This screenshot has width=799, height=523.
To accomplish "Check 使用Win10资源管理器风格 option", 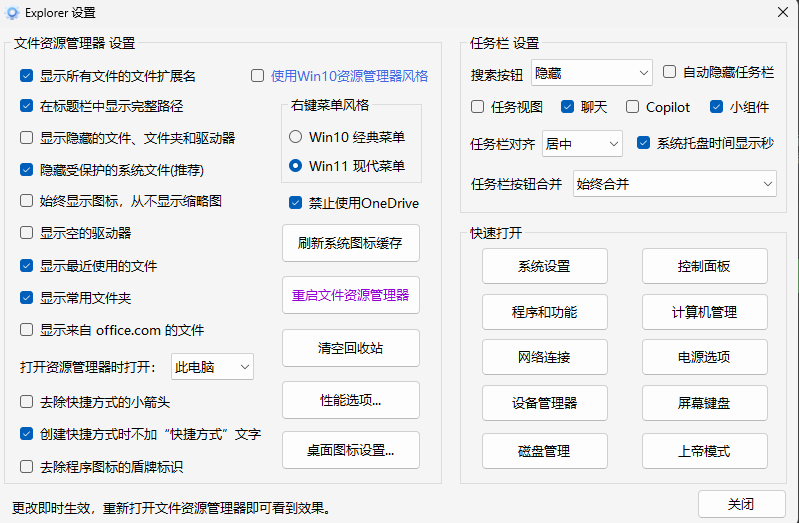I will [258, 75].
